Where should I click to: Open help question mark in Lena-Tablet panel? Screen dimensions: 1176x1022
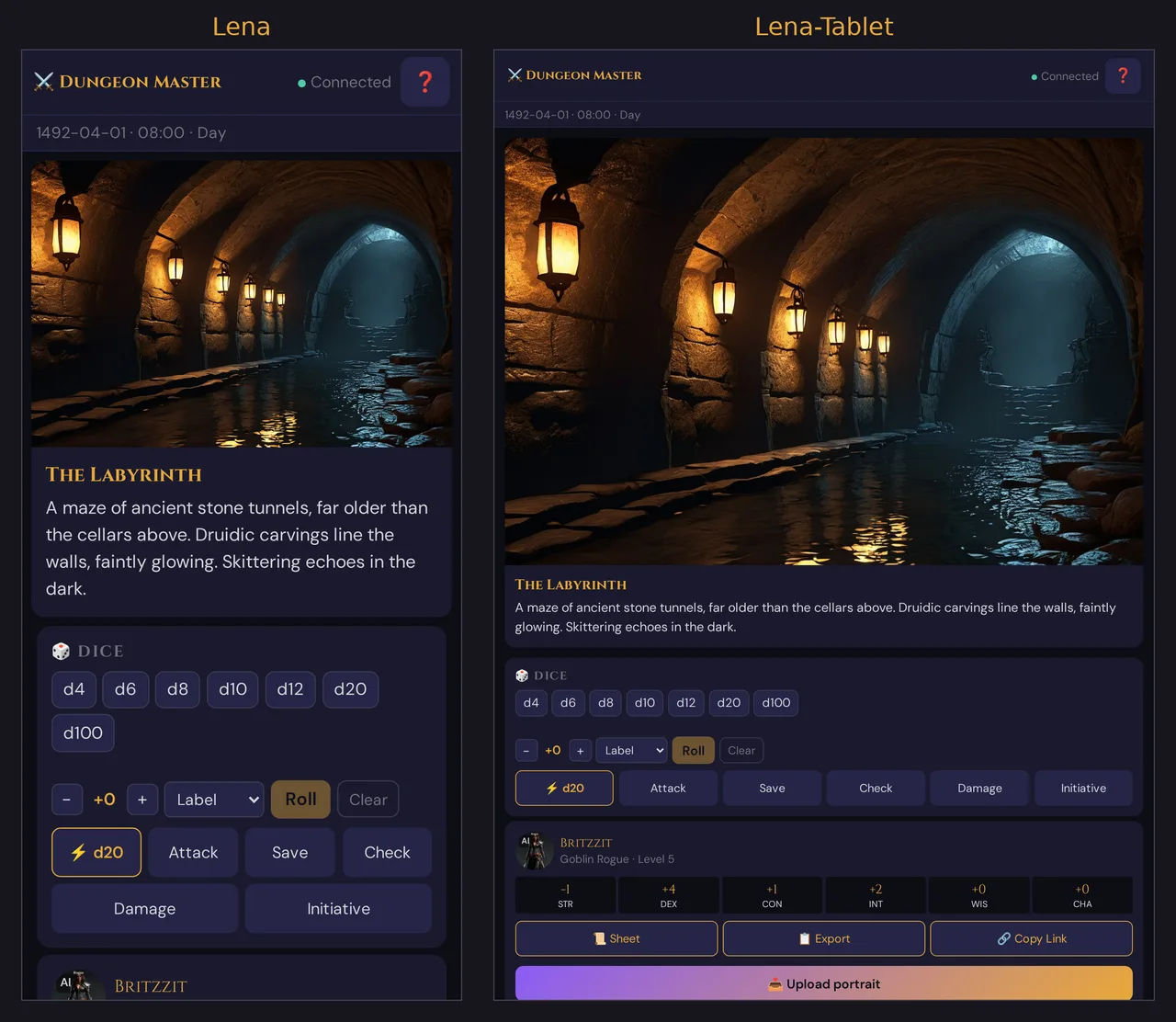[x=1123, y=75]
